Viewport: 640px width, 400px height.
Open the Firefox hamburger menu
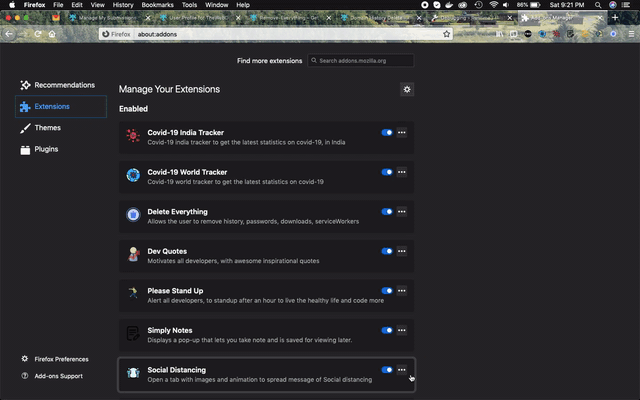click(631, 34)
